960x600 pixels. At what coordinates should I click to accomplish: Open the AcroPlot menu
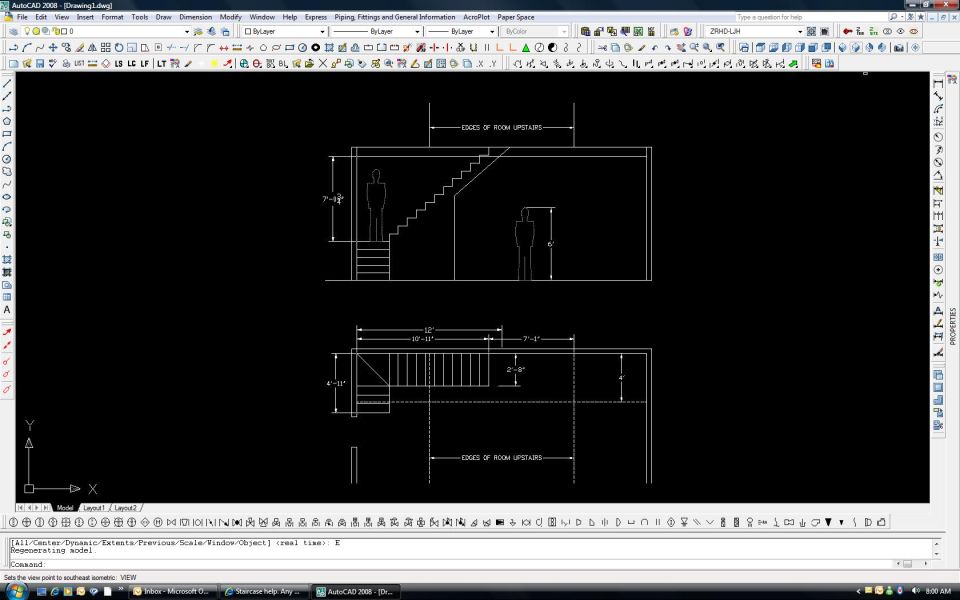(476, 17)
